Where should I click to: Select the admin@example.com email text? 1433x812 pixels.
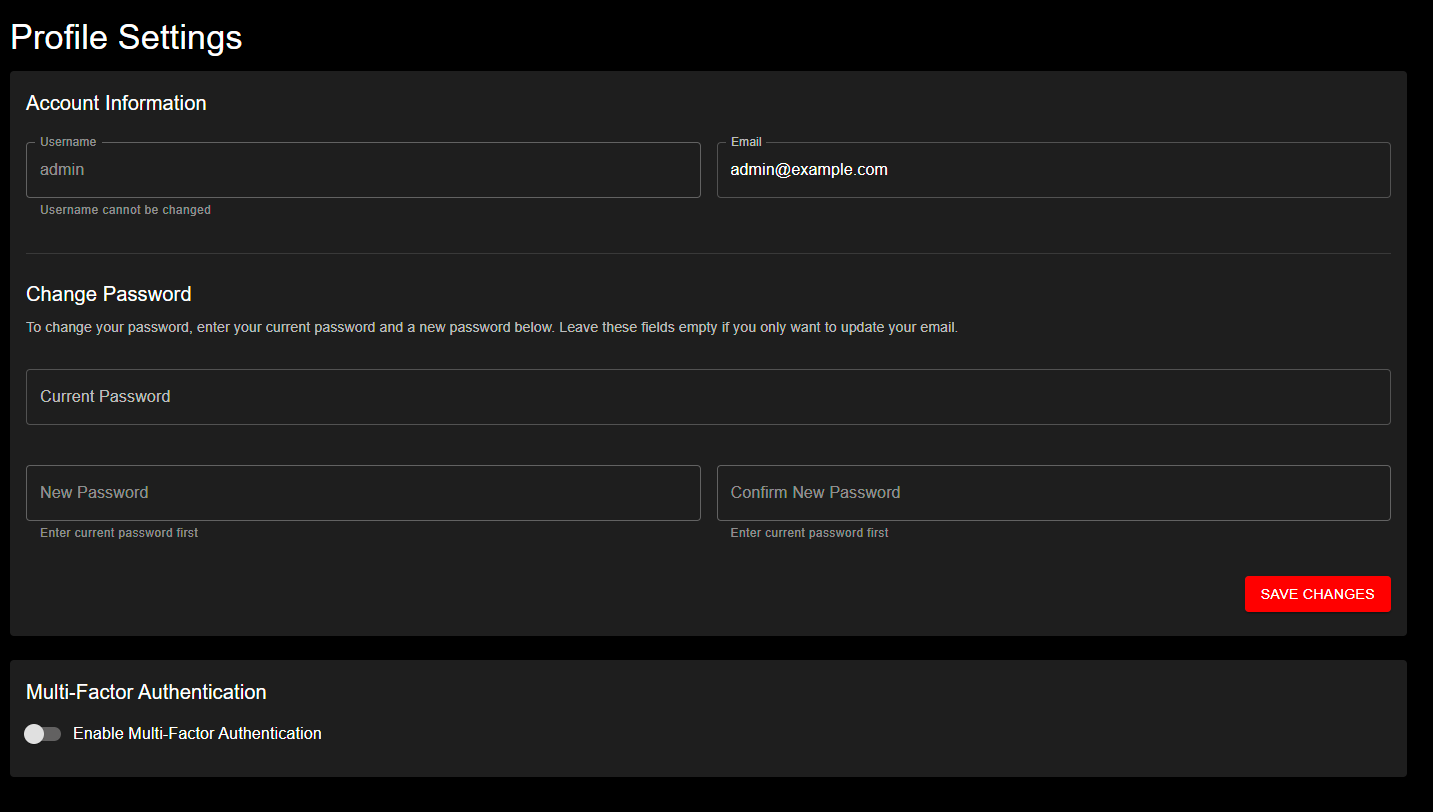click(808, 169)
